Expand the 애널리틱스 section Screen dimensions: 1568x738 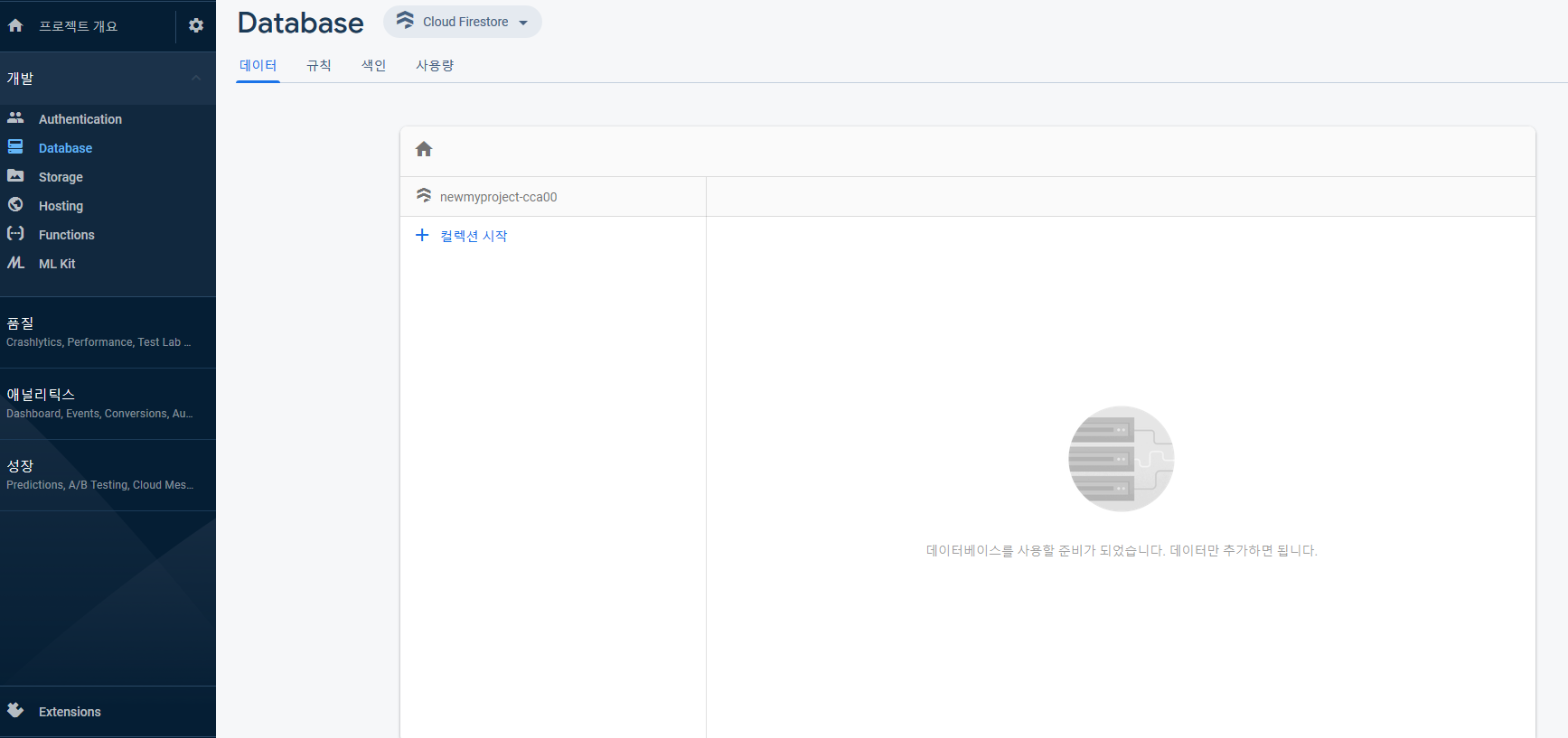click(108, 403)
